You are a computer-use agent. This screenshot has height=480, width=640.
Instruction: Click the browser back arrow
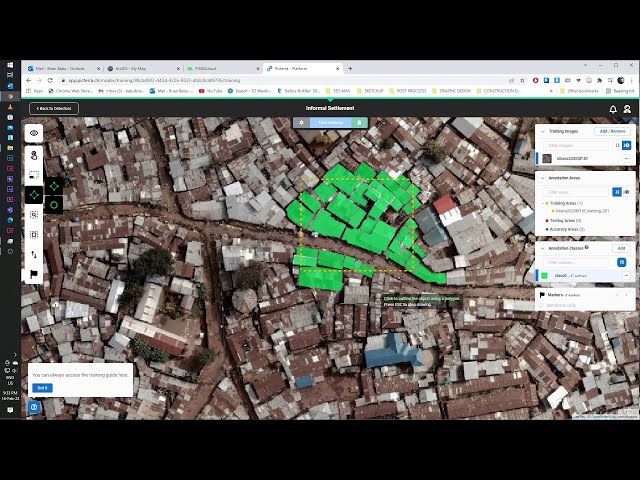point(29,80)
